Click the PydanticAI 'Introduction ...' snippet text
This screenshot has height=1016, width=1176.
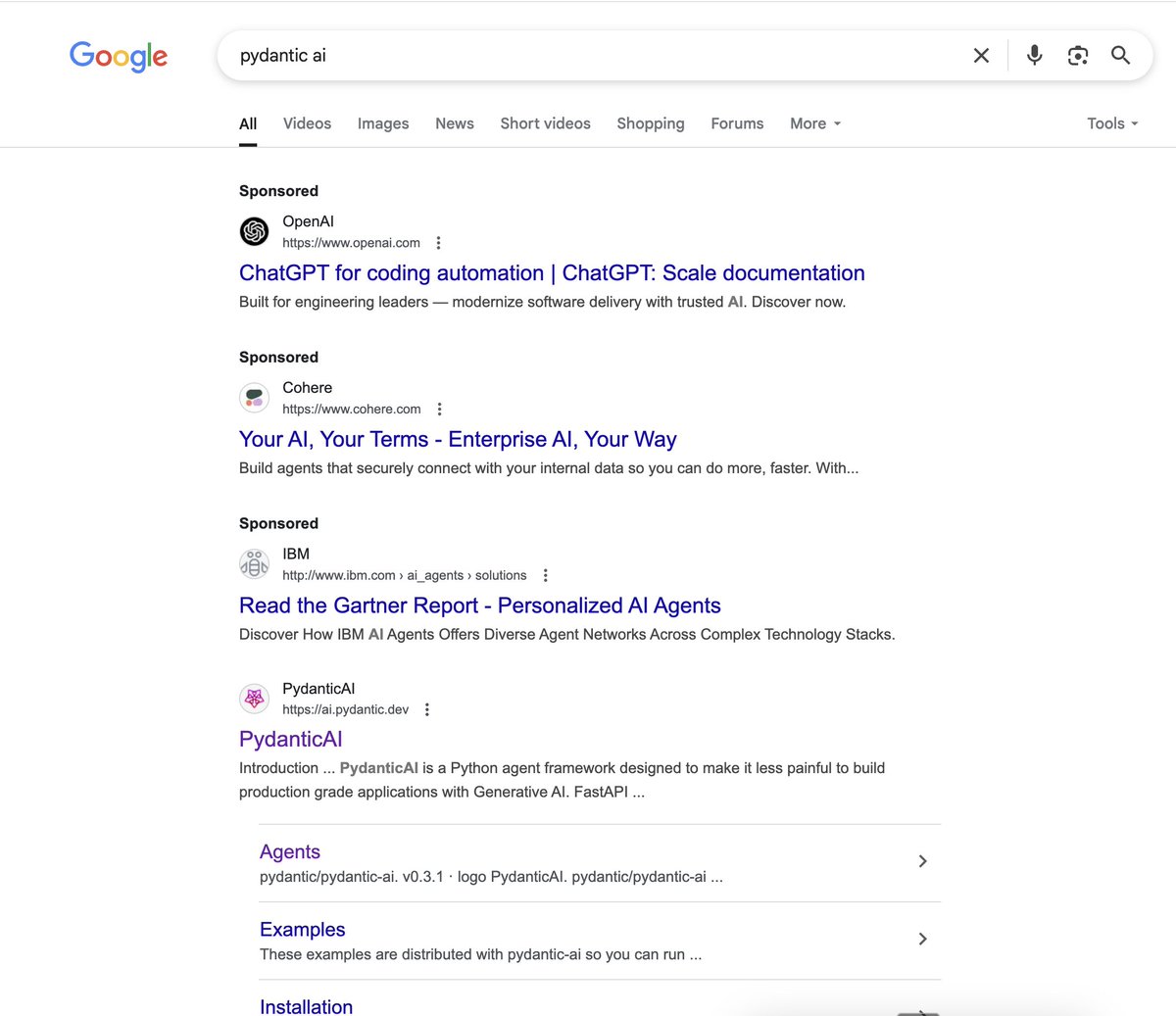562,780
